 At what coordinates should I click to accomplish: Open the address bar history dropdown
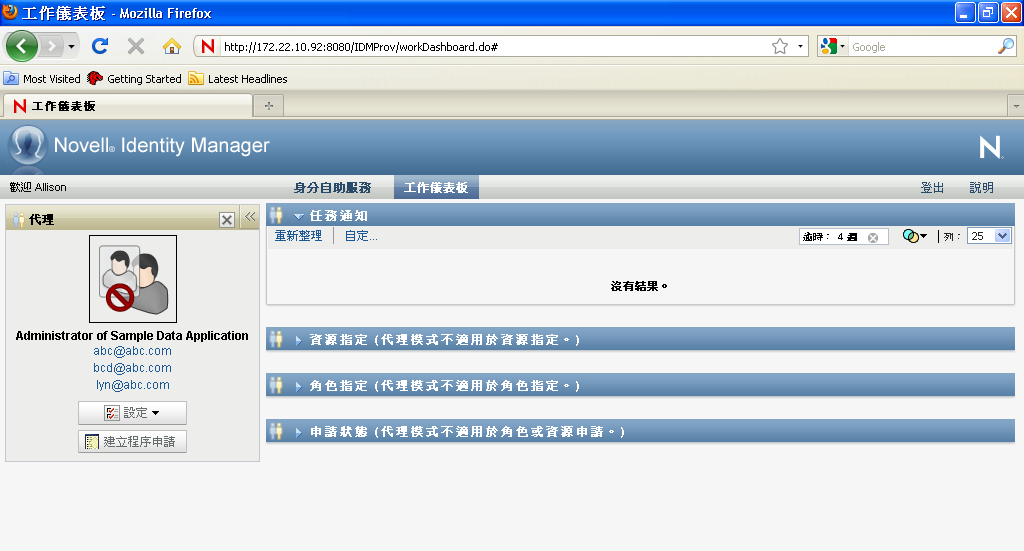click(800, 46)
